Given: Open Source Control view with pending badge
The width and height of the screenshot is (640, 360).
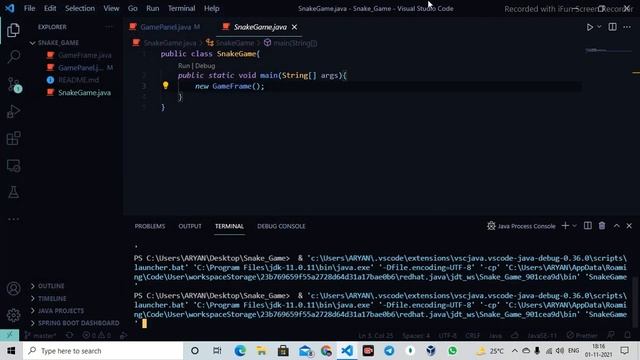Looking at the screenshot, I should pos(14,84).
